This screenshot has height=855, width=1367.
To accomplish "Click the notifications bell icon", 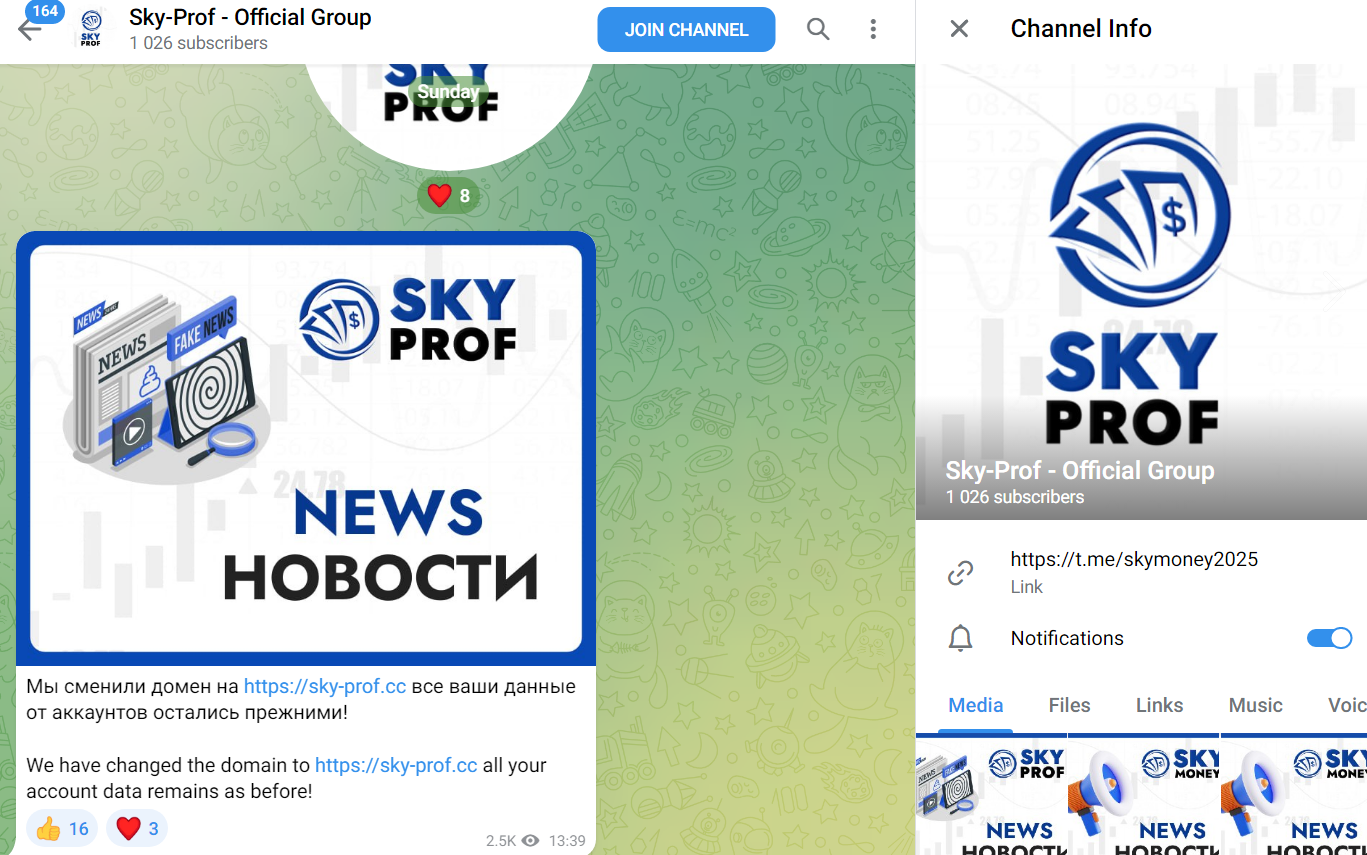I will point(960,638).
